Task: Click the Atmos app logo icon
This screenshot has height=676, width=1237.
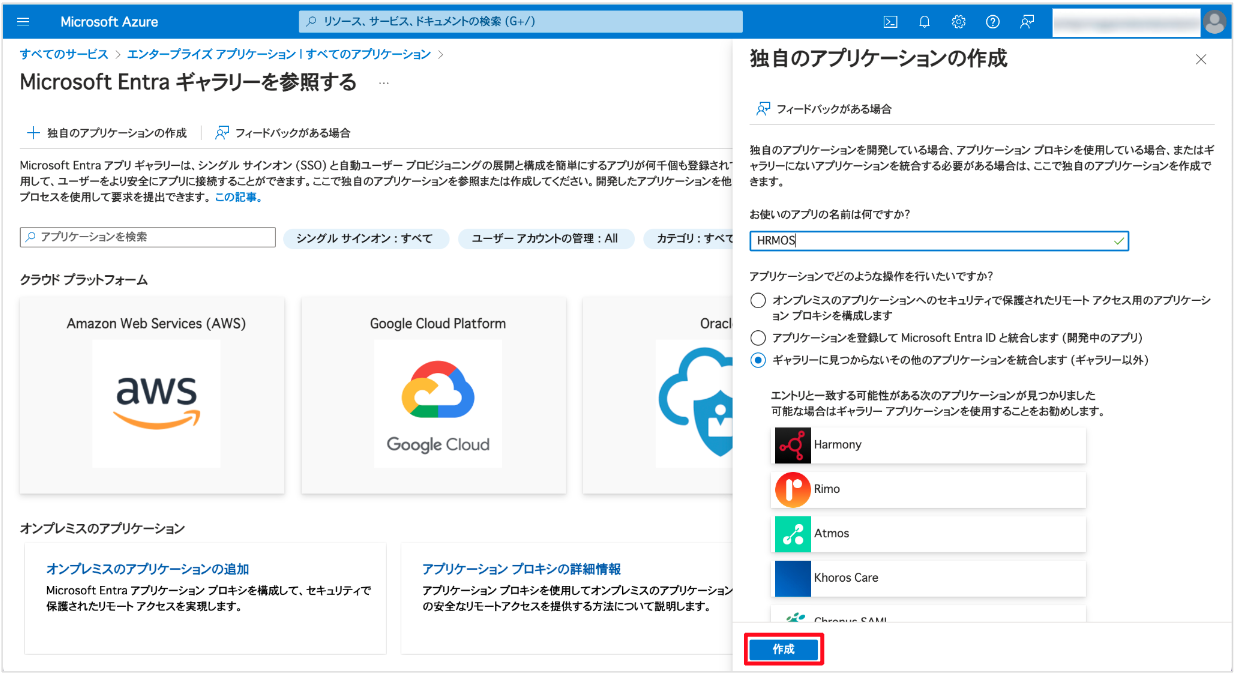Action: [792, 534]
